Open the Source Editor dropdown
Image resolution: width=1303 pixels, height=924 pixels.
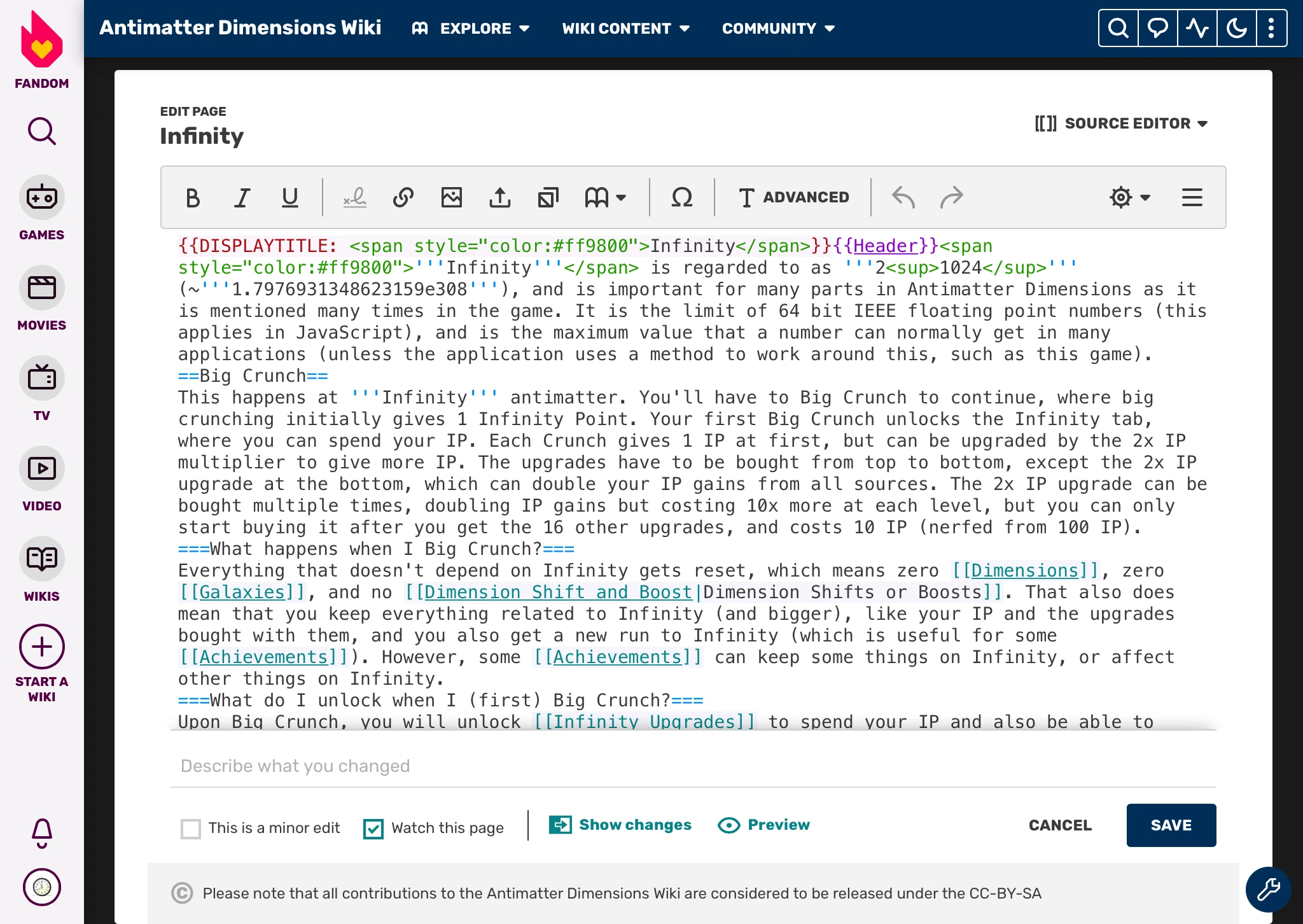coord(1121,123)
